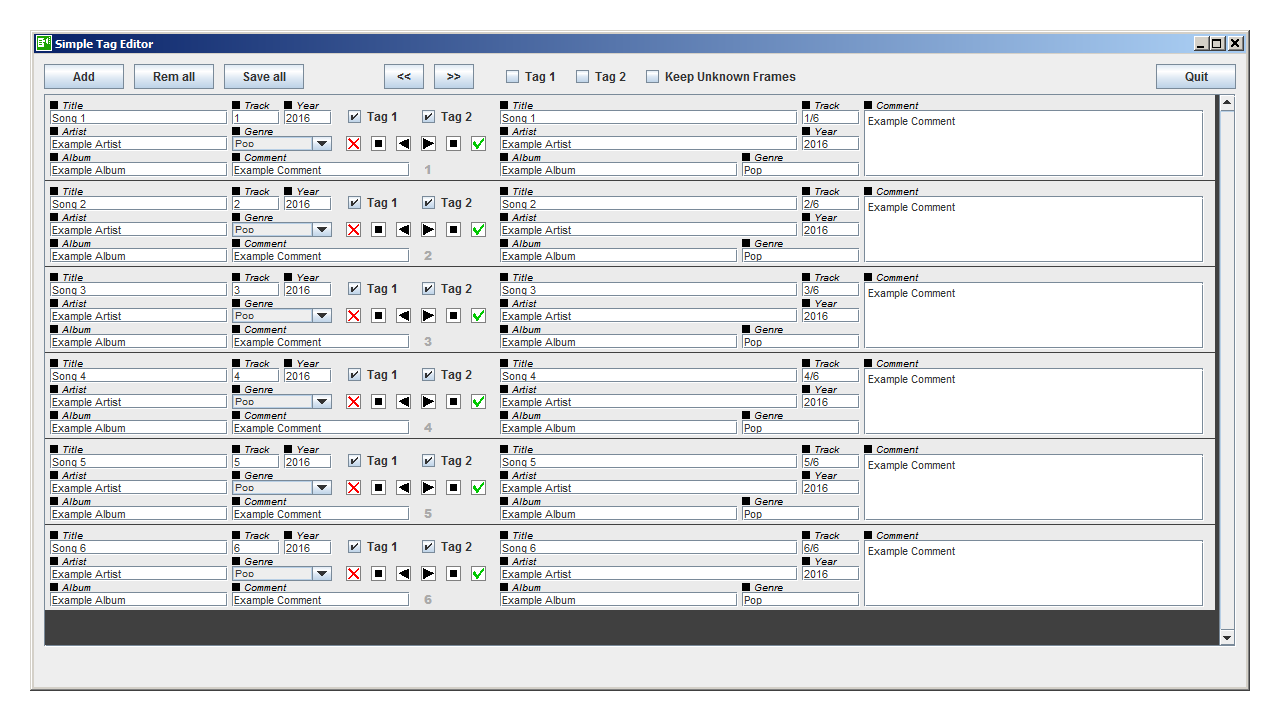The image size is (1280, 720).
Task: Click the red X icon in Song 1 row
Action: coord(353,144)
